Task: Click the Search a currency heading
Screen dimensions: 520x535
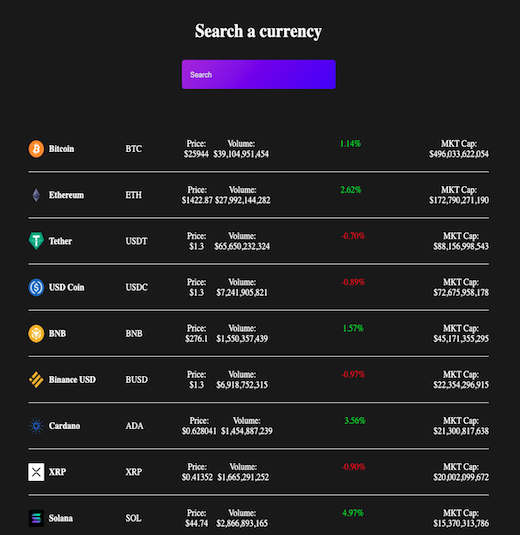Action: pos(258,31)
